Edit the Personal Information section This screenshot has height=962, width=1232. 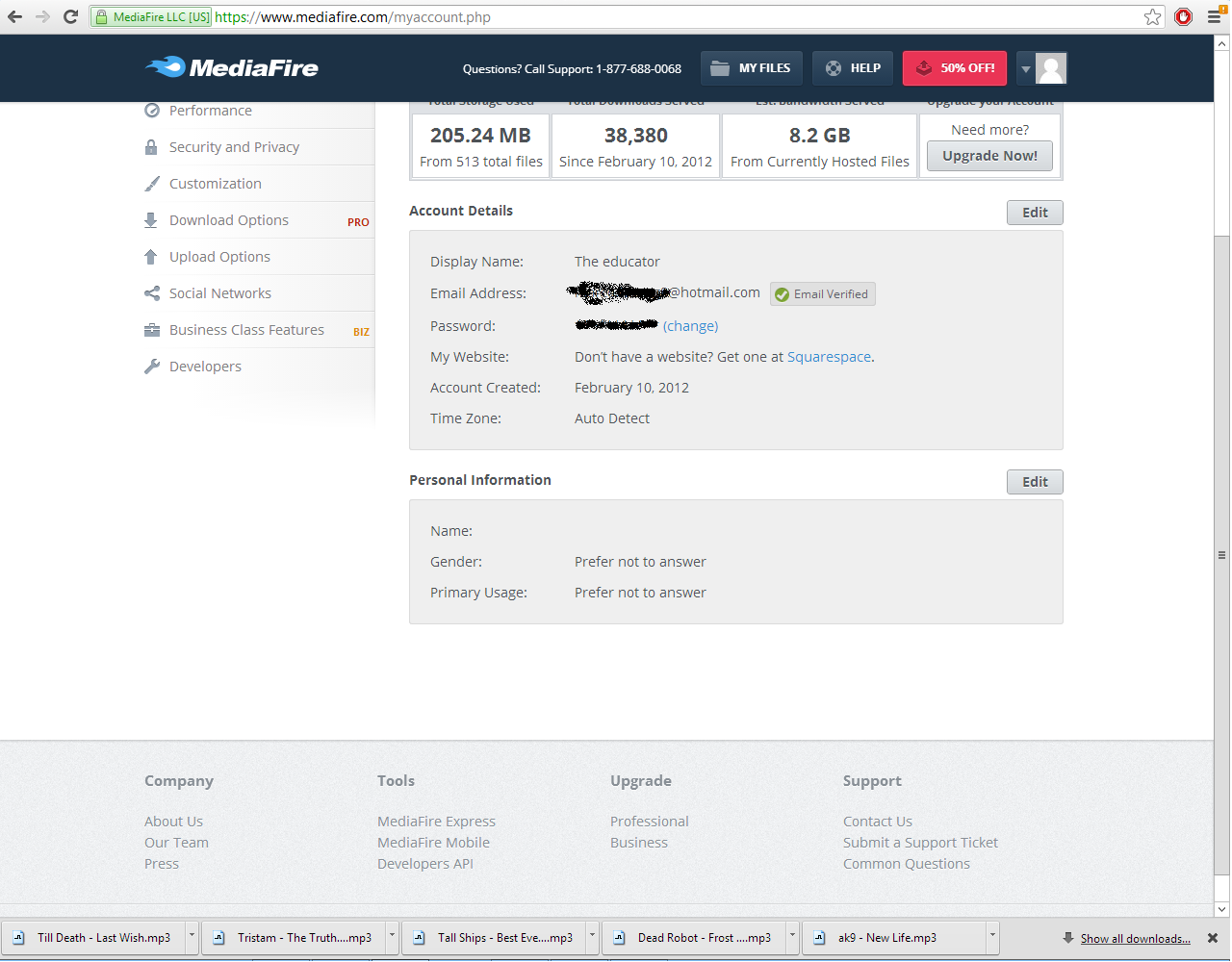[1035, 482]
